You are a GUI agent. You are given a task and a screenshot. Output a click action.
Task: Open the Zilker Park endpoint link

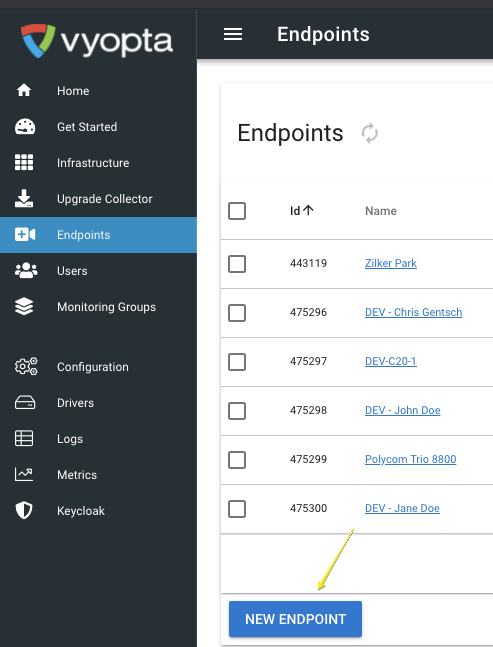[x=391, y=263]
